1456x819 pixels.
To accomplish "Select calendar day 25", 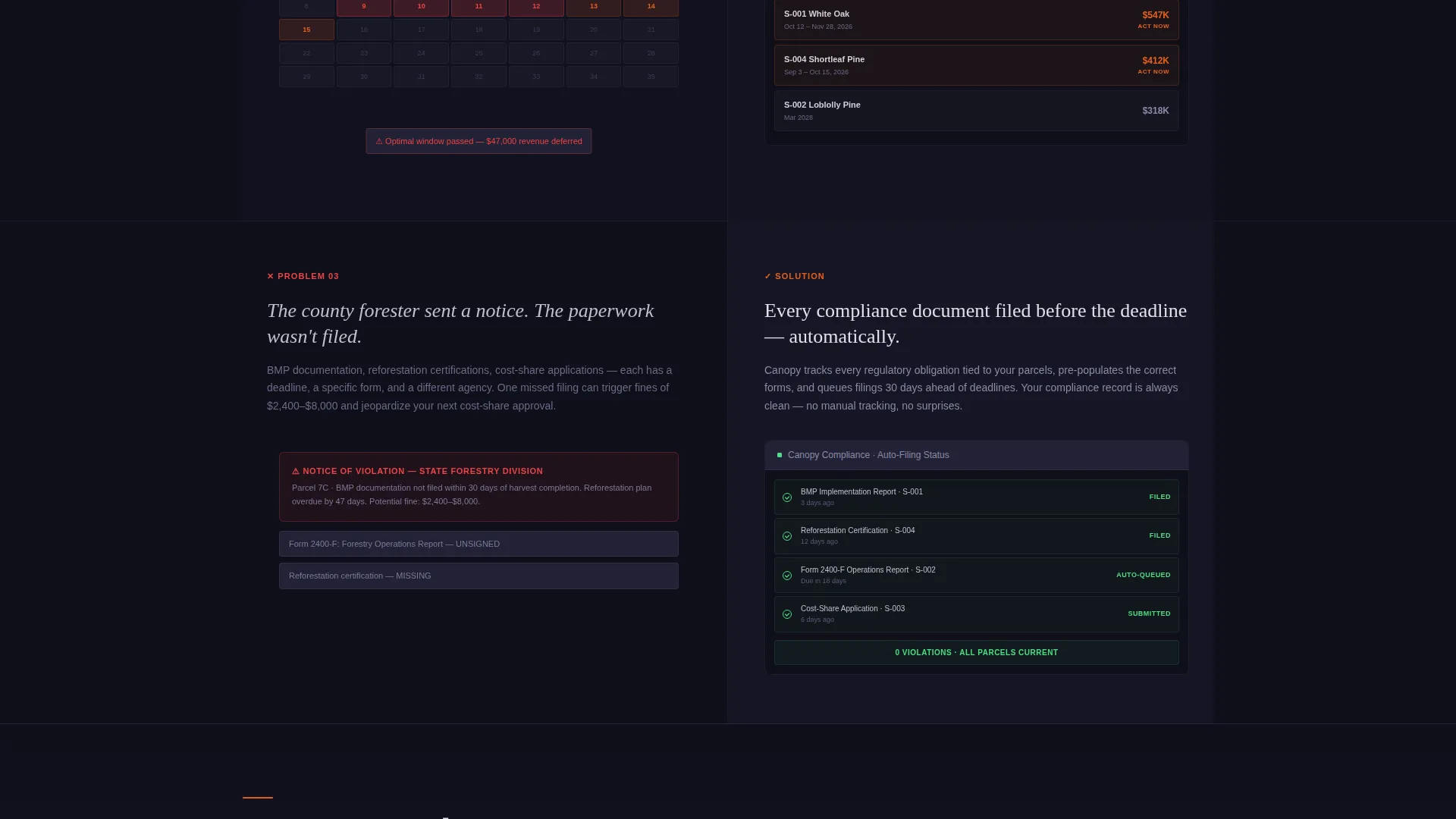I will click(x=479, y=53).
